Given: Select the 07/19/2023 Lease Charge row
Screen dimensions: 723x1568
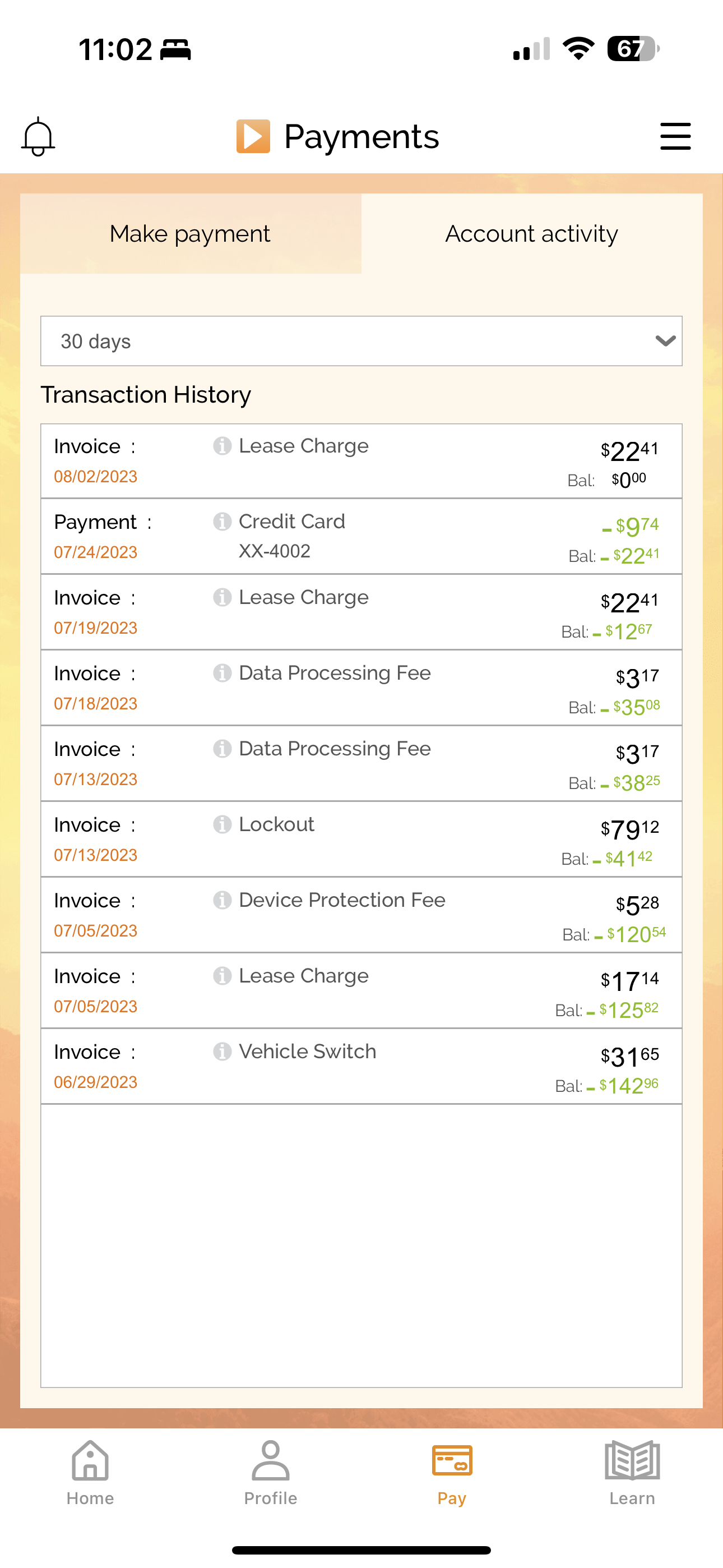Looking at the screenshot, I should [361, 612].
